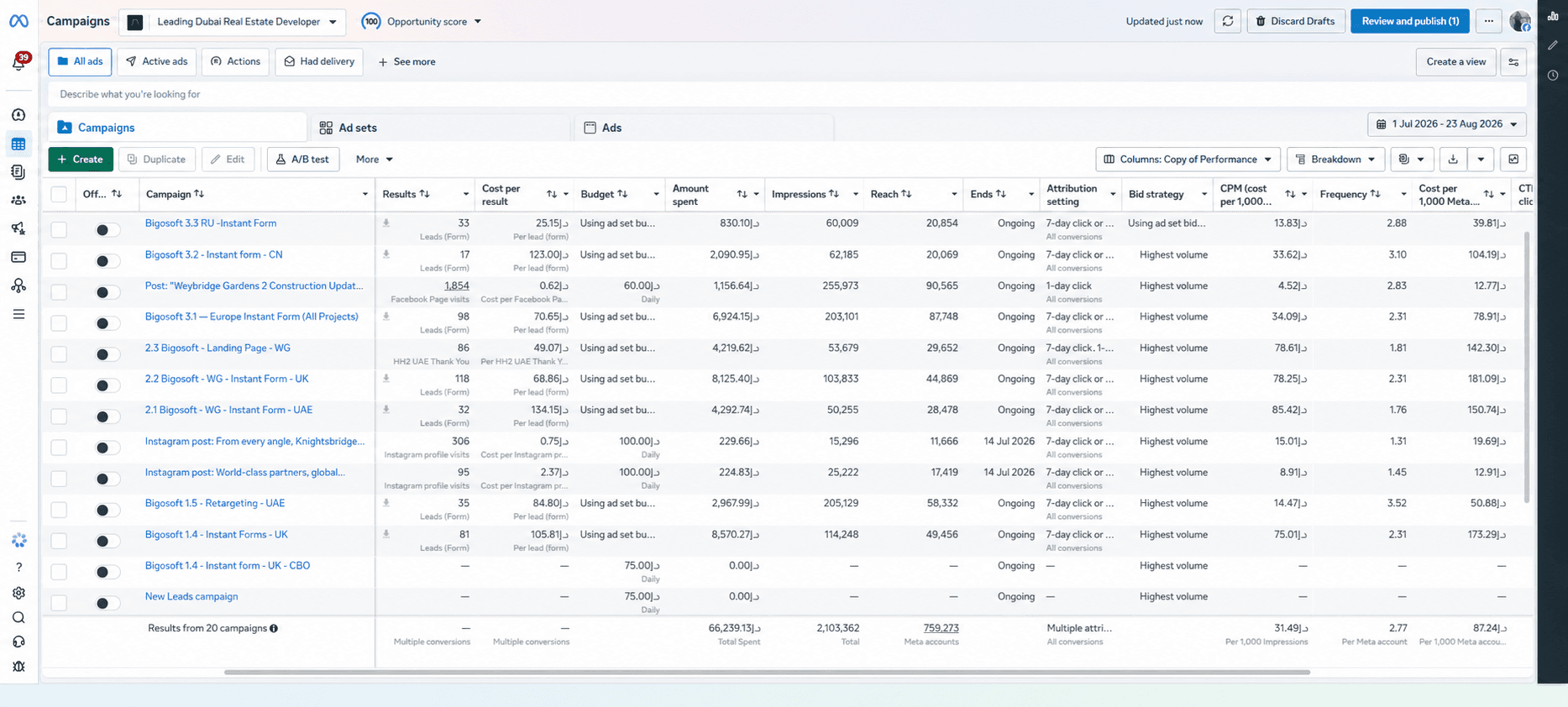Open the date range picker
The height and width of the screenshot is (707, 1568).
[1447, 124]
